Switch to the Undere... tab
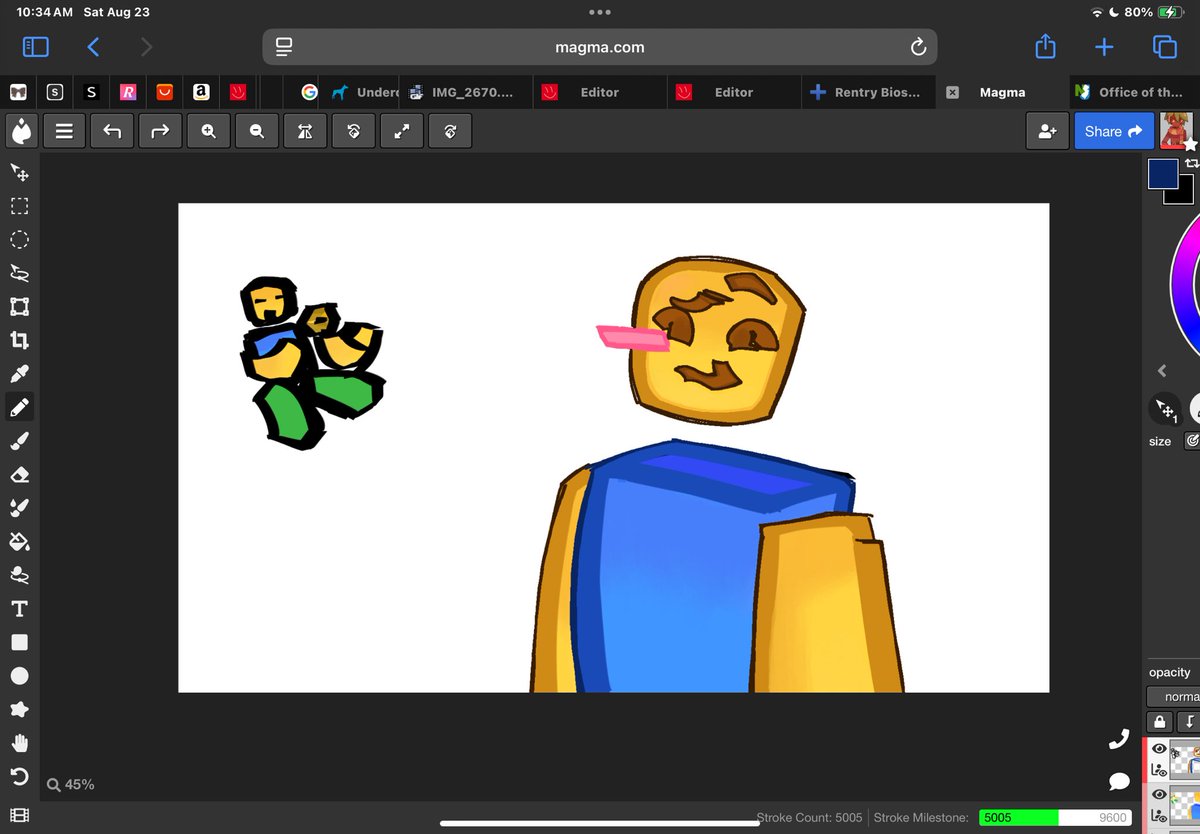The width and height of the screenshot is (1200, 834). tap(365, 92)
